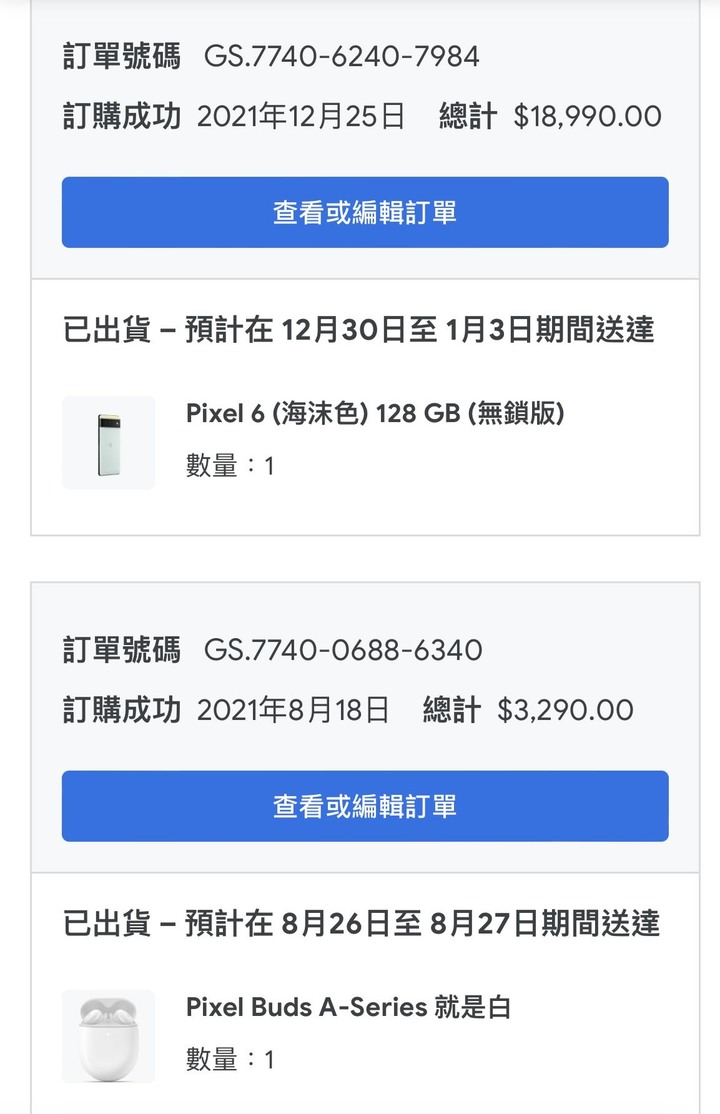Image resolution: width=720 pixels, height=1114 pixels.
Task: Open the Pixel 6 product thumbnail image
Action: pyautogui.click(x=108, y=442)
